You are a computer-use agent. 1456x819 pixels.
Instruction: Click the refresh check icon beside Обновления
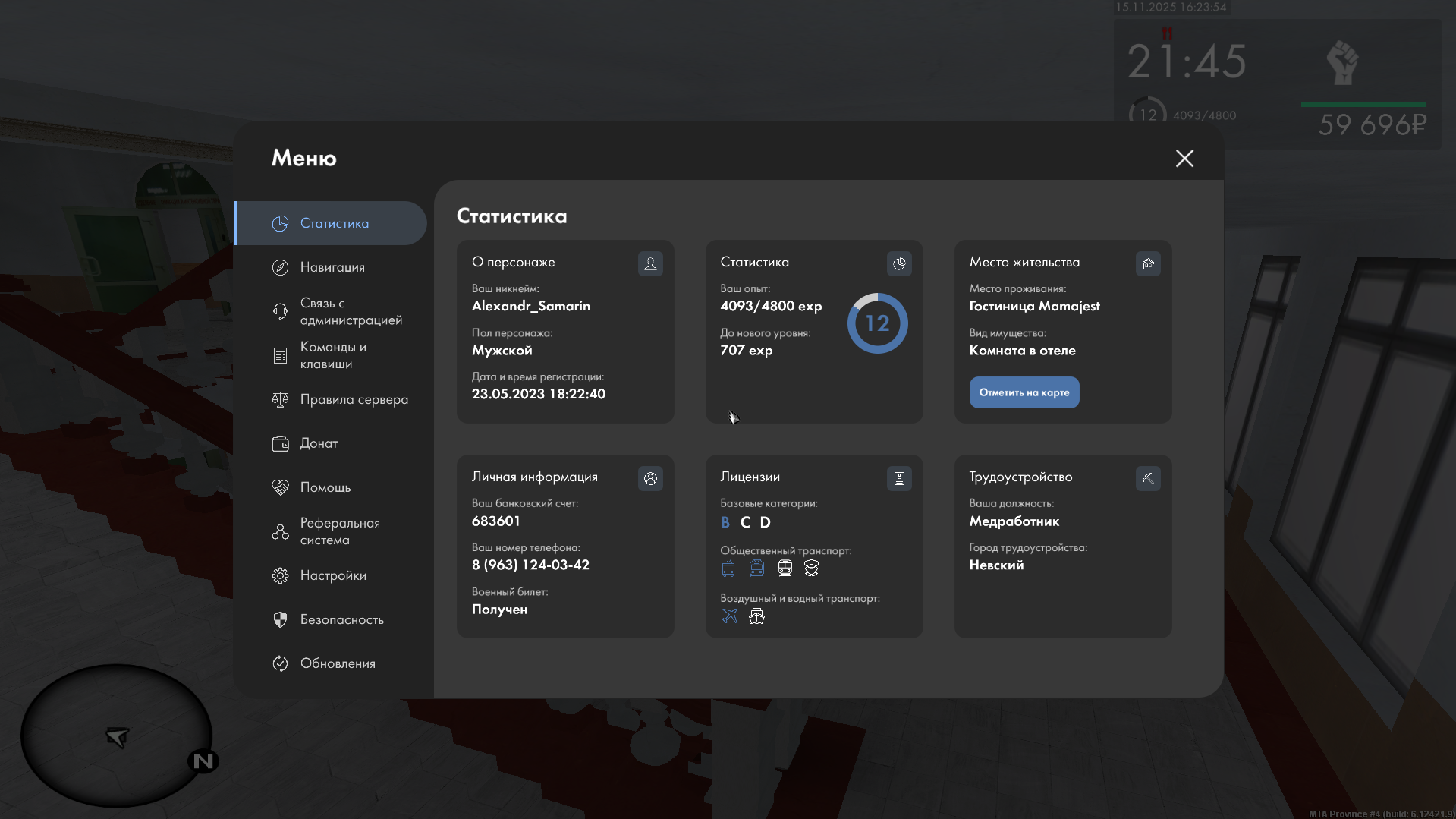[x=280, y=663]
